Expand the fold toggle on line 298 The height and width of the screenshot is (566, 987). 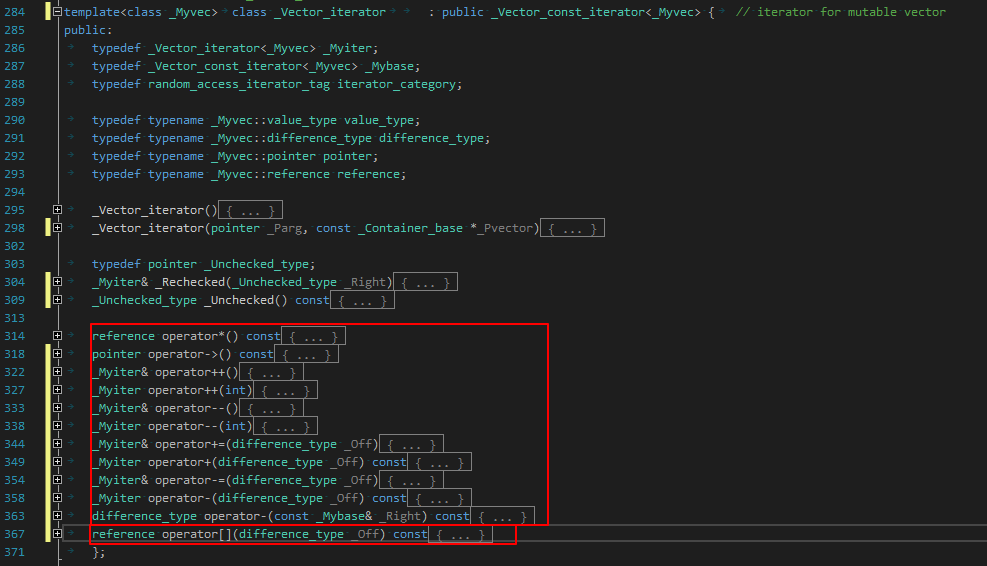58,228
